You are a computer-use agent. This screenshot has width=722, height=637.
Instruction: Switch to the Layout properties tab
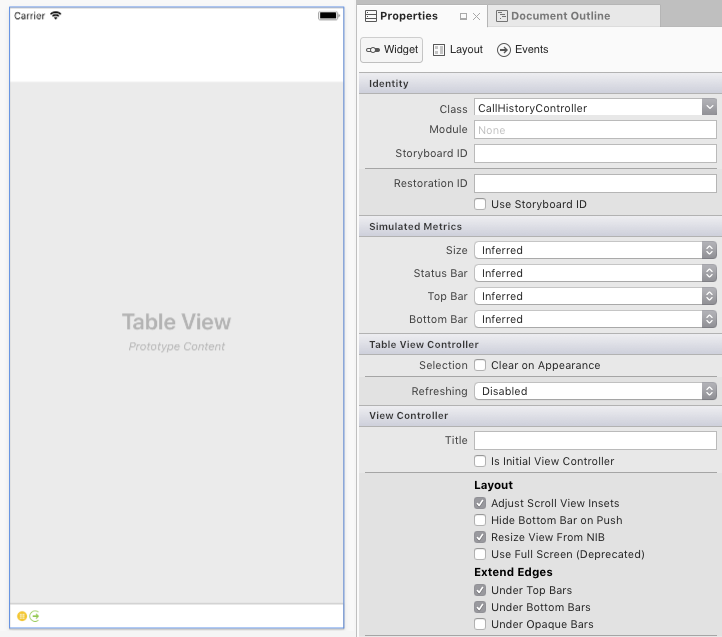(x=458, y=50)
